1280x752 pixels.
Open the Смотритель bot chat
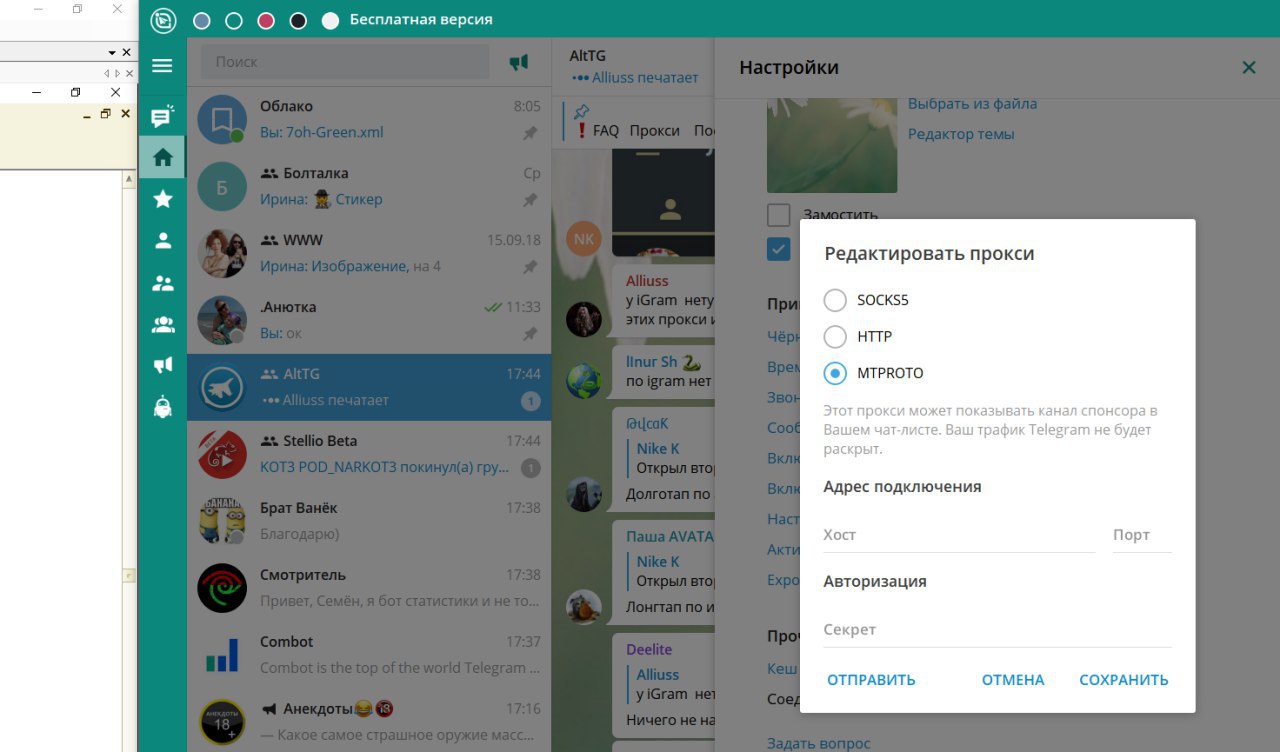coord(369,588)
